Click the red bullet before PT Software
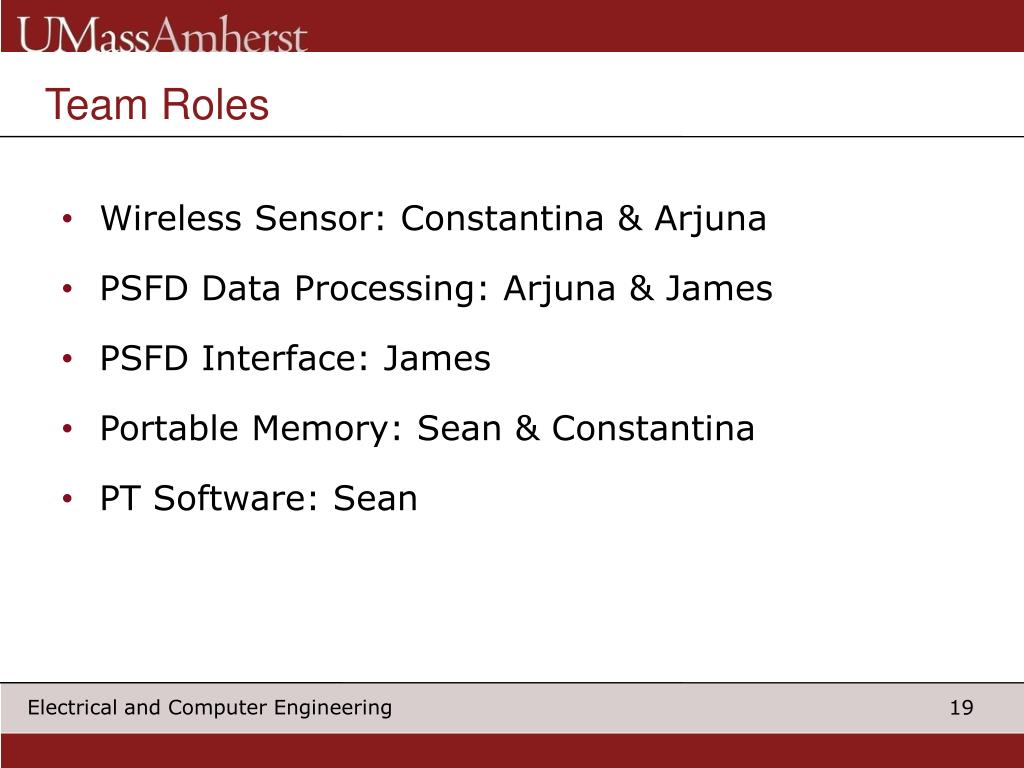Viewport: 1024px width, 768px height. pos(67,499)
